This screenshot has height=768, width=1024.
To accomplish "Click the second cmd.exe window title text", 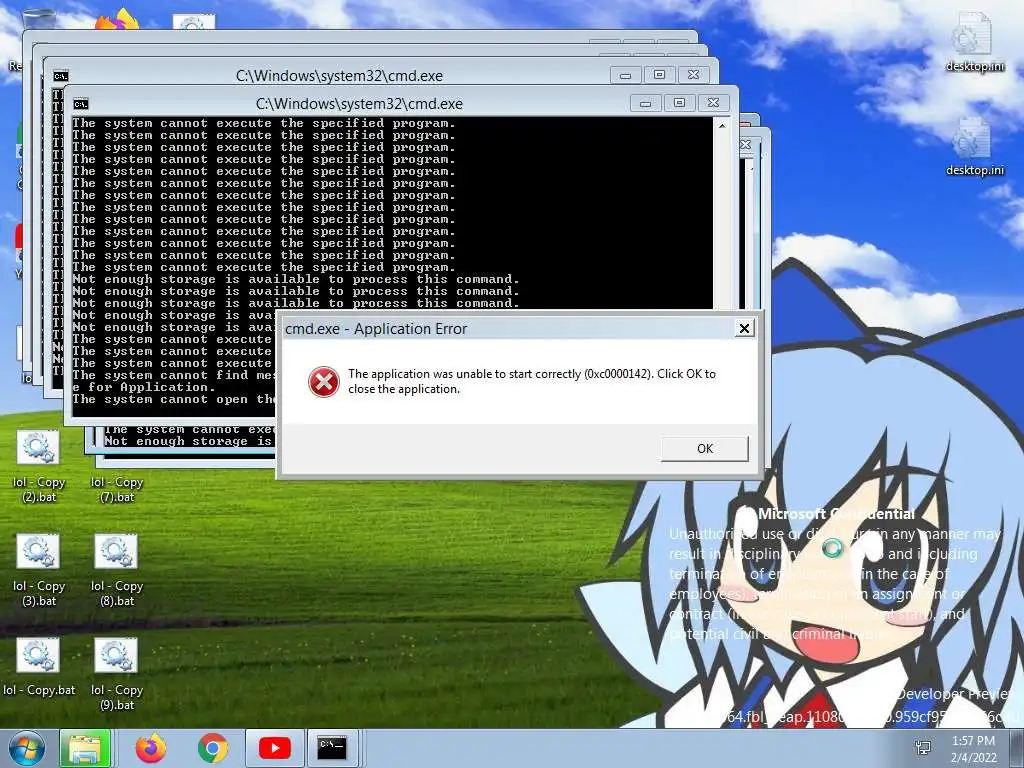I will 339,76.
